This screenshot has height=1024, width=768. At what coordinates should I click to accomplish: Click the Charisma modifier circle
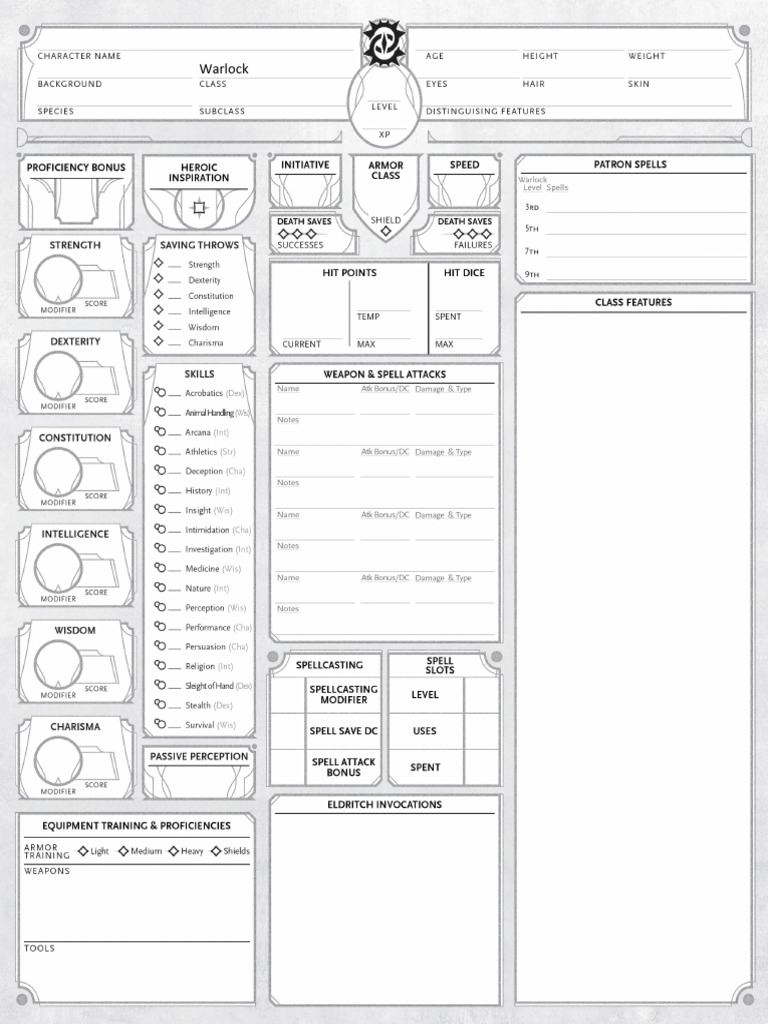pyautogui.click(x=58, y=760)
